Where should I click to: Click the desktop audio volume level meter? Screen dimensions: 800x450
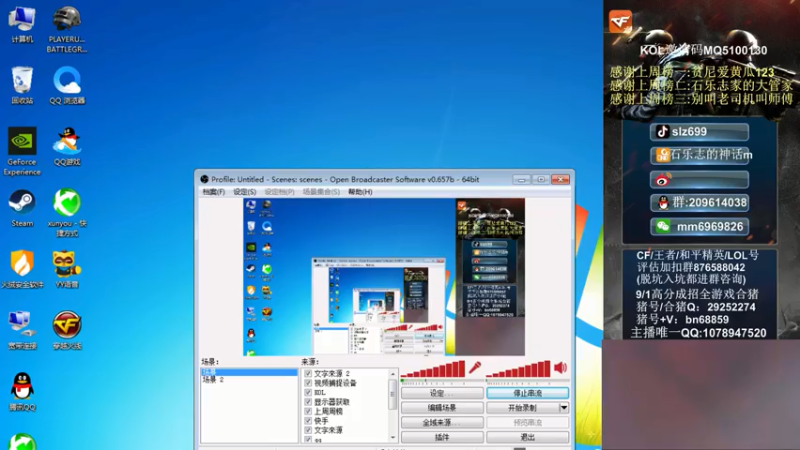click(519, 369)
